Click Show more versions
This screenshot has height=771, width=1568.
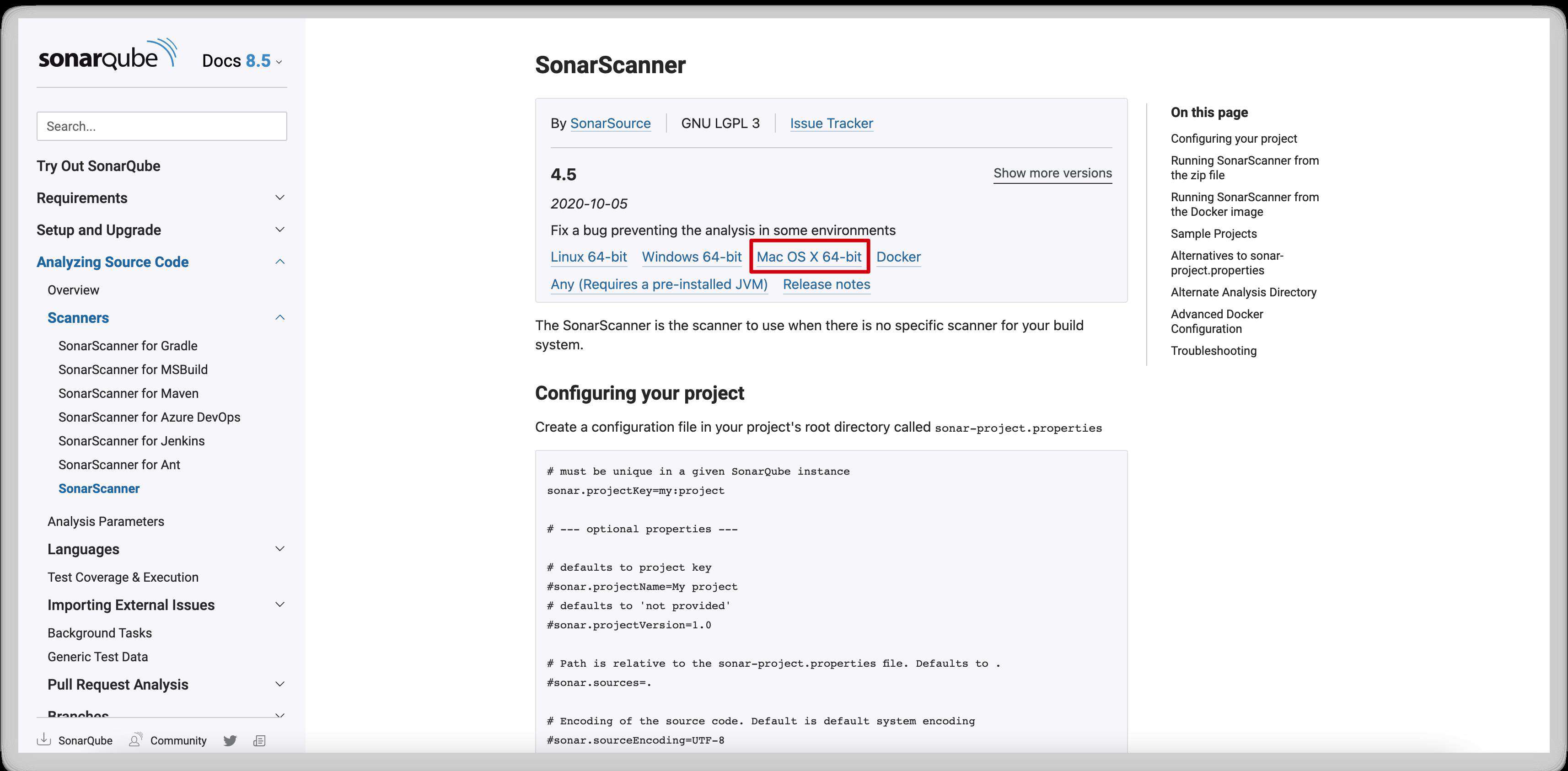click(1052, 173)
